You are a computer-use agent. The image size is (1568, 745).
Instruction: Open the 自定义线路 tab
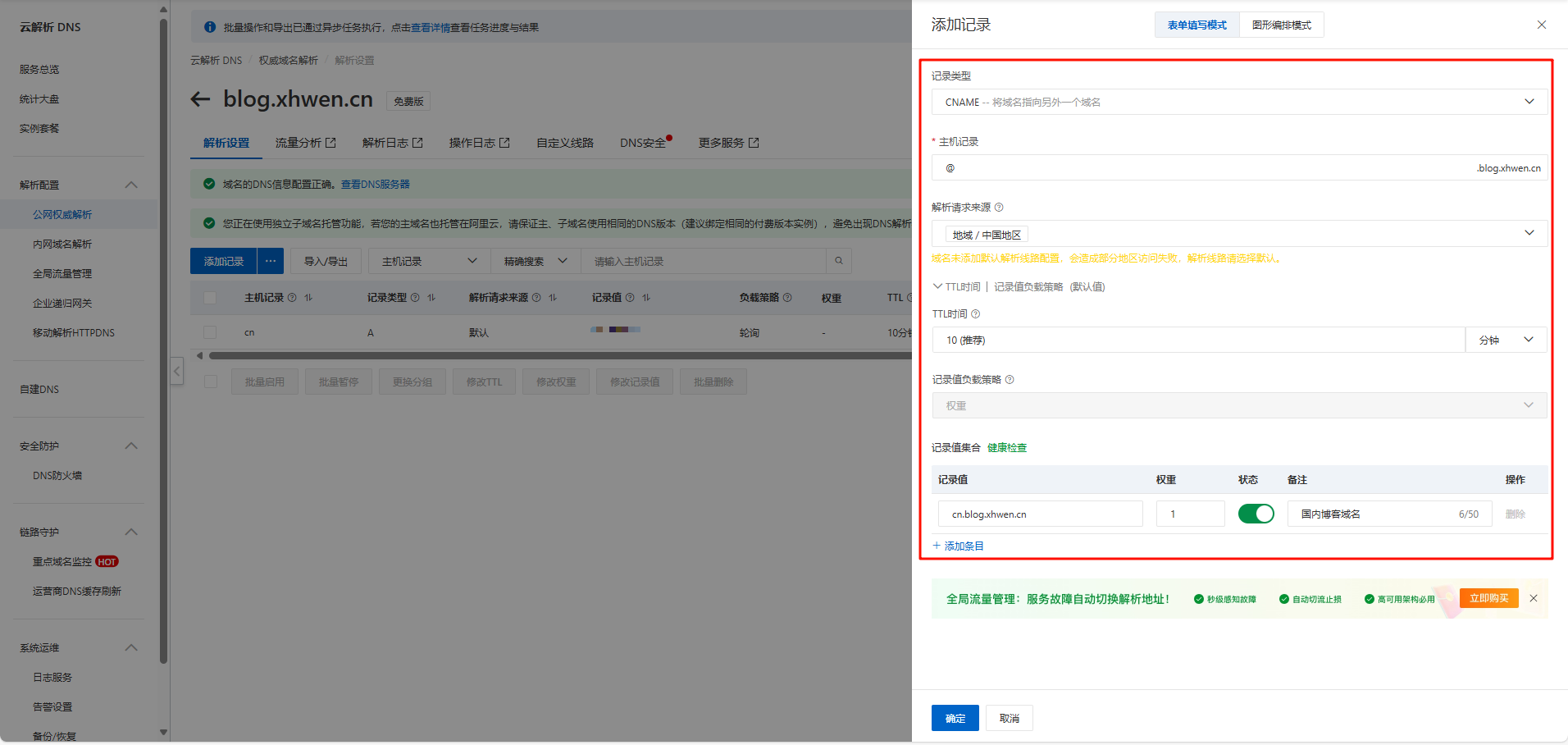point(564,143)
